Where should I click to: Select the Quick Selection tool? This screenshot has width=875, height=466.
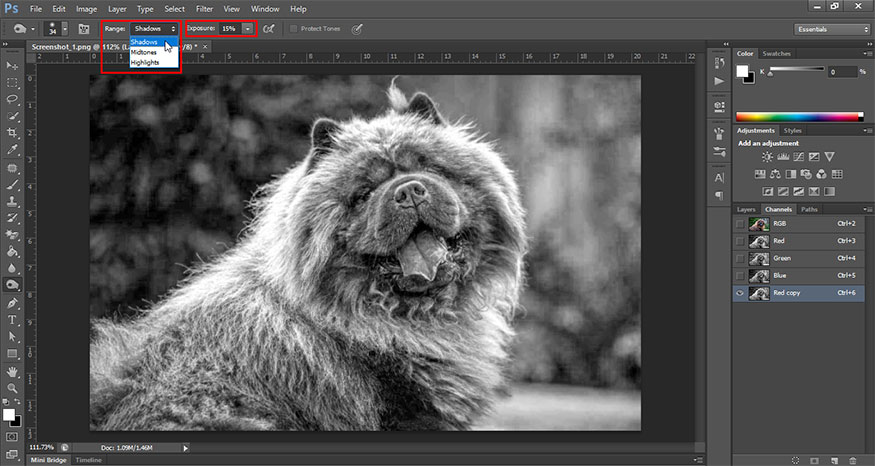click(x=12, y=116)
